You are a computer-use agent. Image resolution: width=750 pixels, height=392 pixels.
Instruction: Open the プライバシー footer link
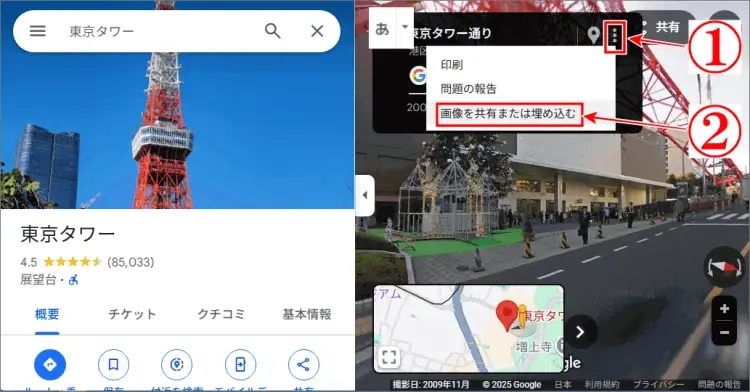pyautogui.click(x=659, y=384)
